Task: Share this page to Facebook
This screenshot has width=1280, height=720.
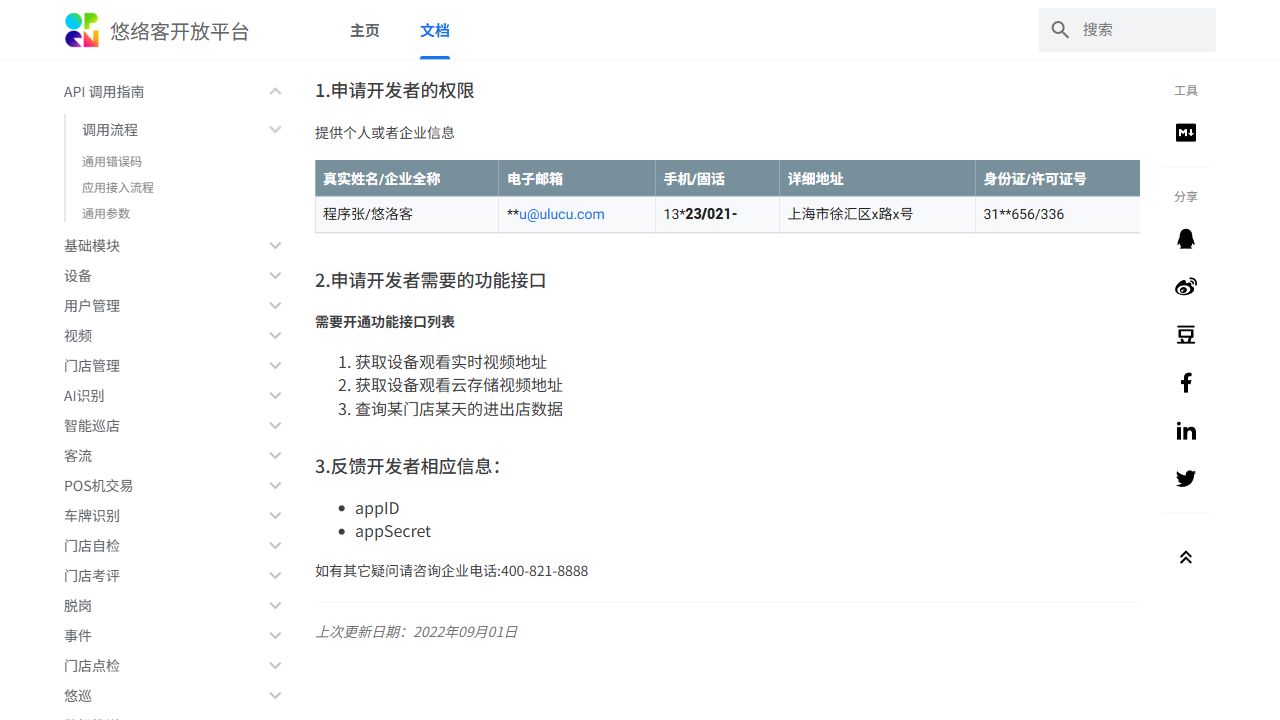Action: [1186, 383]
